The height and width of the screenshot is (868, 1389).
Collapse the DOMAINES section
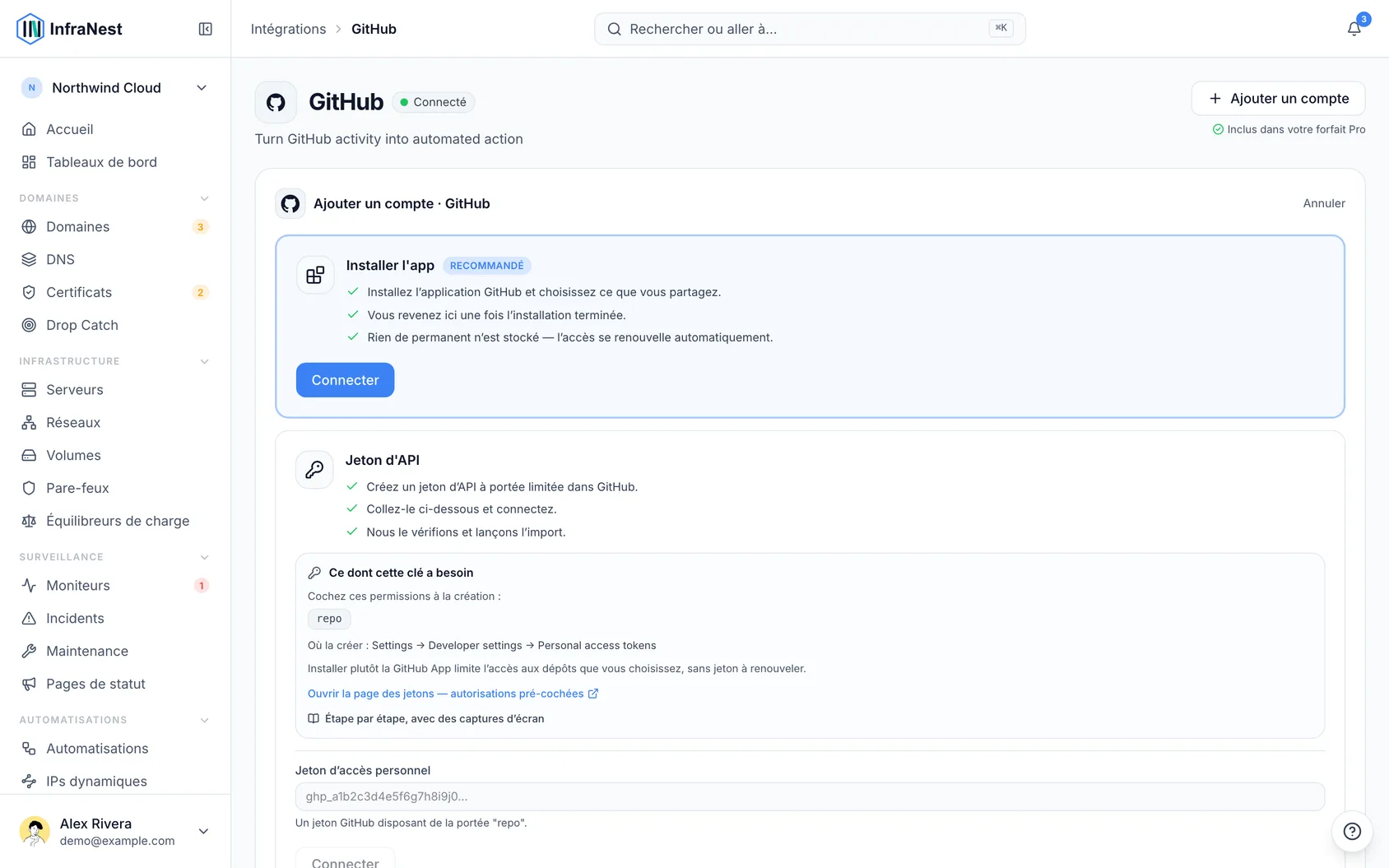tap(204, 198)
